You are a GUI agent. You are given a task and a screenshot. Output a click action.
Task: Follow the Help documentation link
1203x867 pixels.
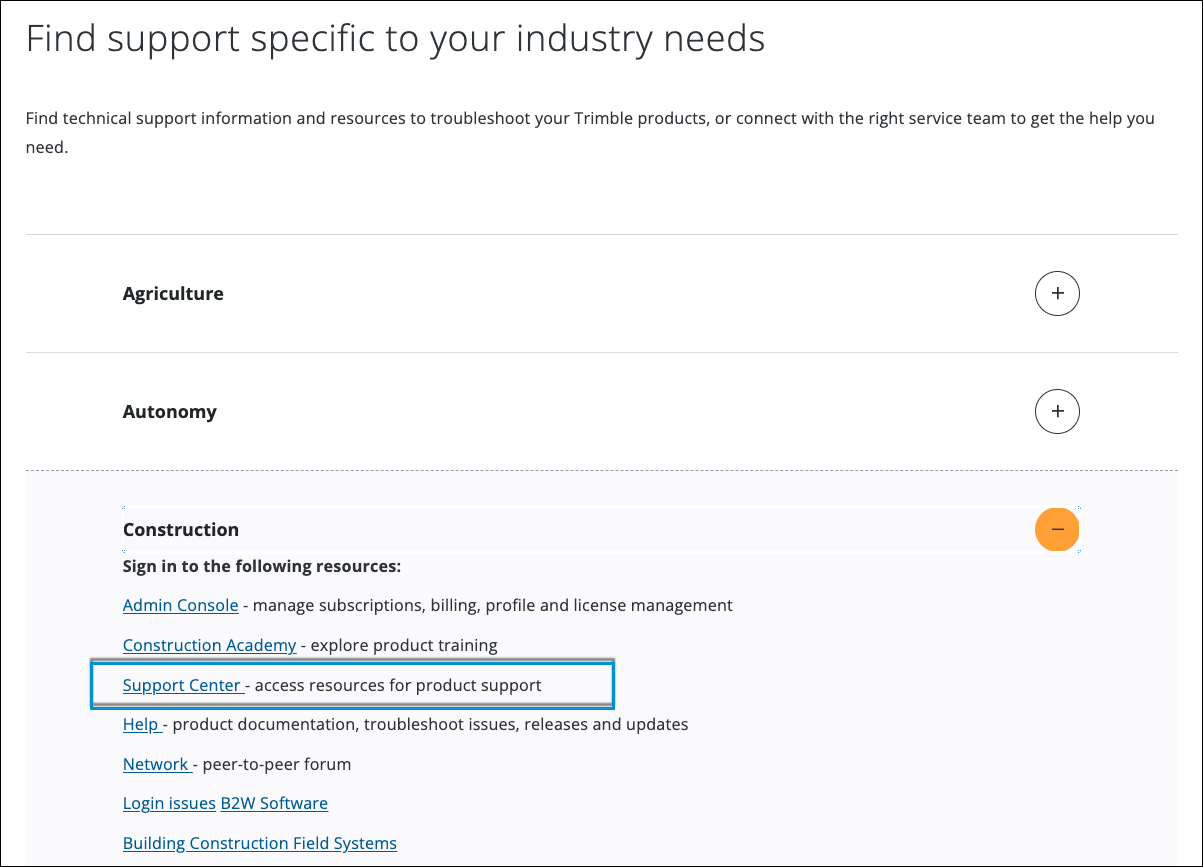point(139,724)
